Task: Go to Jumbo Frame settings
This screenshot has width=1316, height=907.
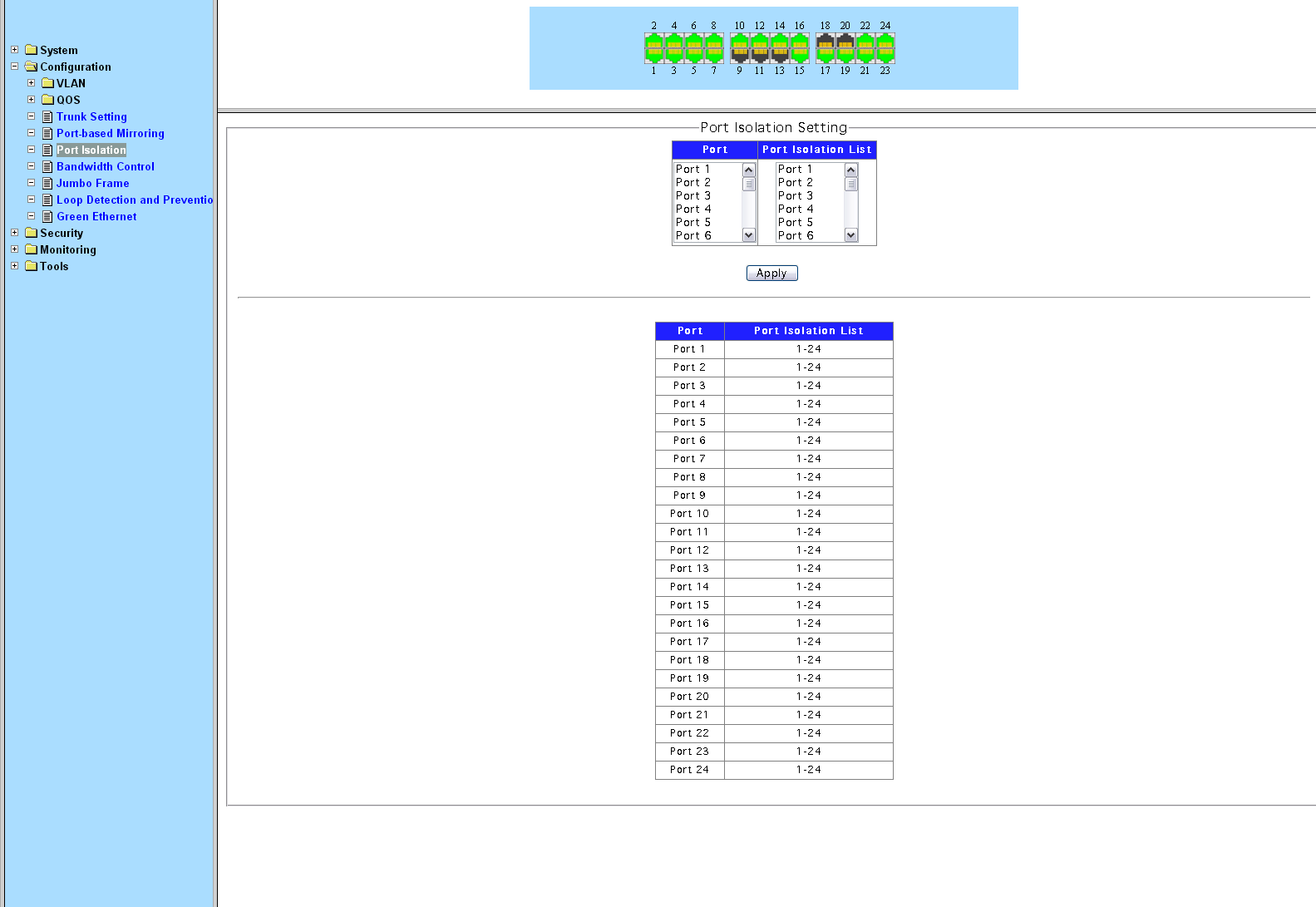Action: (x=92, y=183)
